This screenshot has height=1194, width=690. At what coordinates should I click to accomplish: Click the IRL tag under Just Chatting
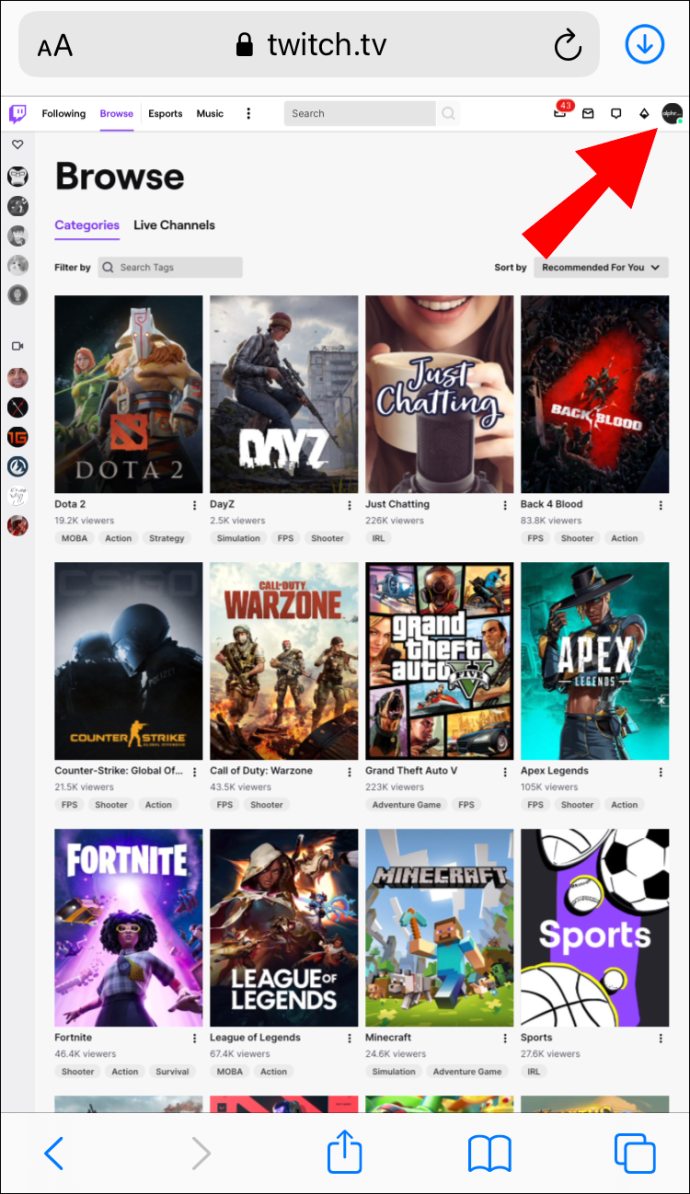tap(379, 538)
